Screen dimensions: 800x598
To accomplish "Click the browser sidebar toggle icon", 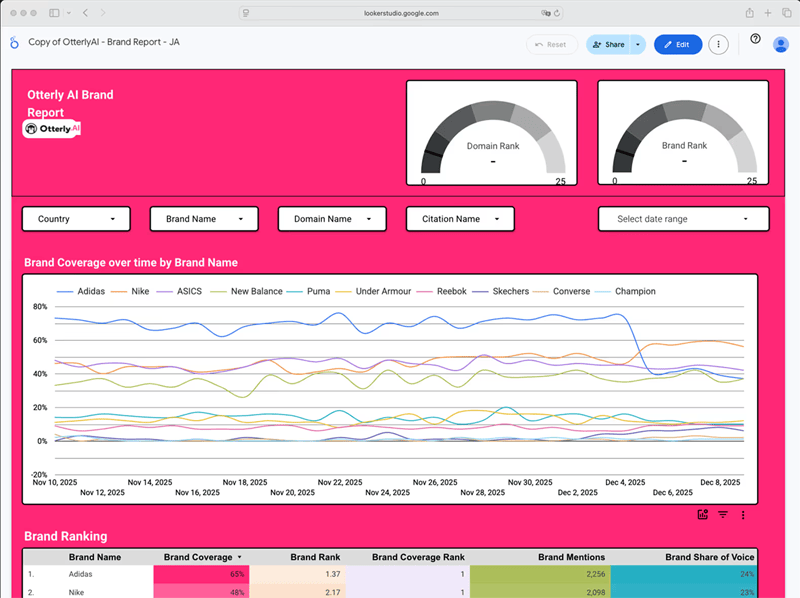I will pyautogui.click(x=54, y=13).
